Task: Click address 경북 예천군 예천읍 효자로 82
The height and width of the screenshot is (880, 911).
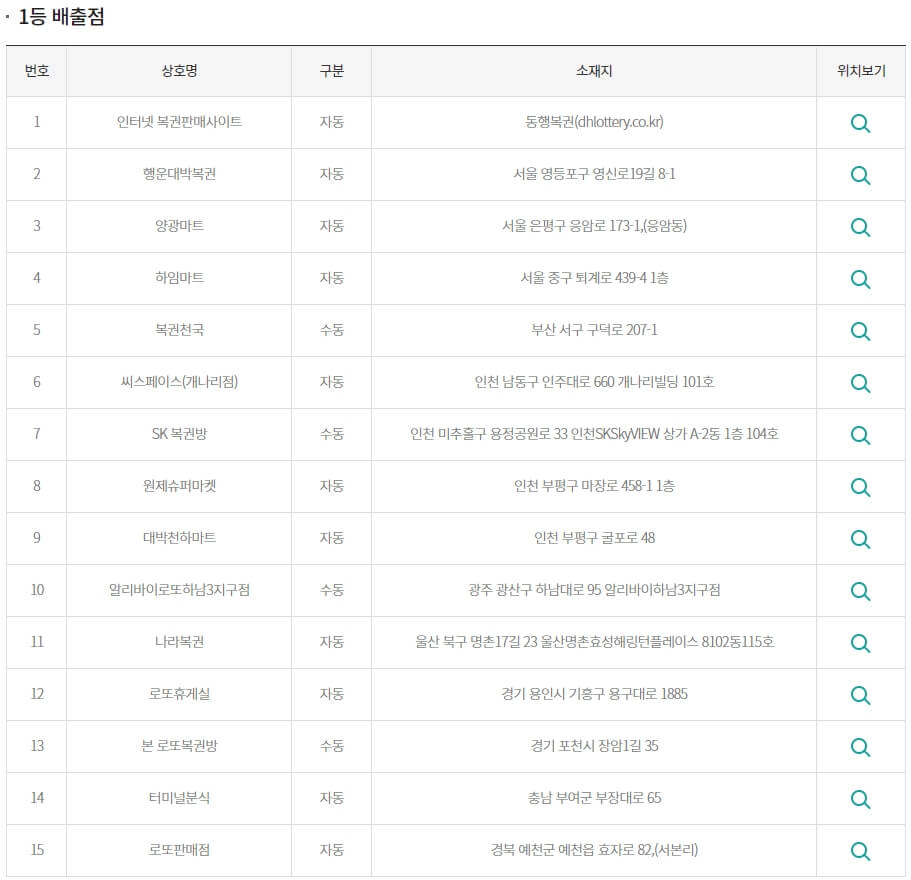Action: [x=571, y=849]
